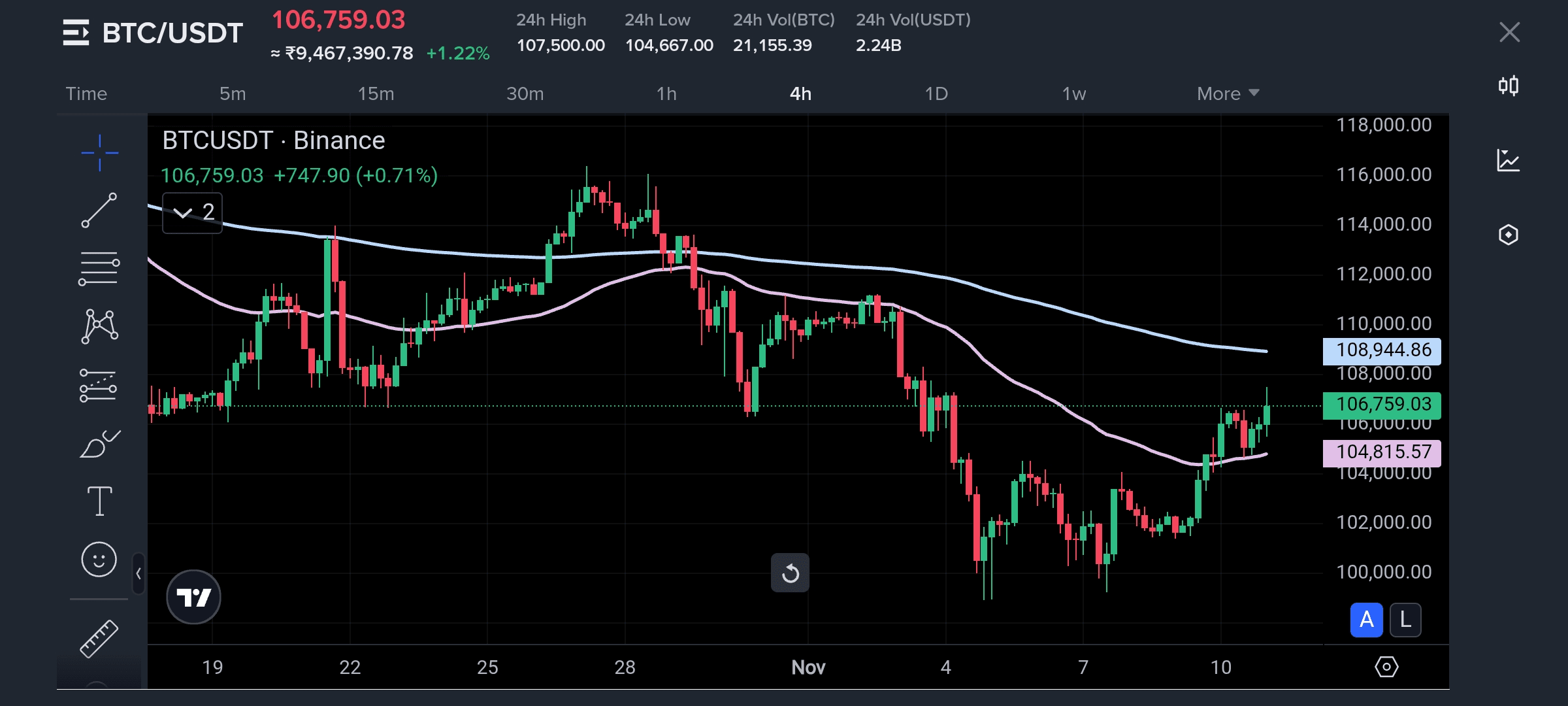Select the ruler measure tool

[x=99, y=638]
